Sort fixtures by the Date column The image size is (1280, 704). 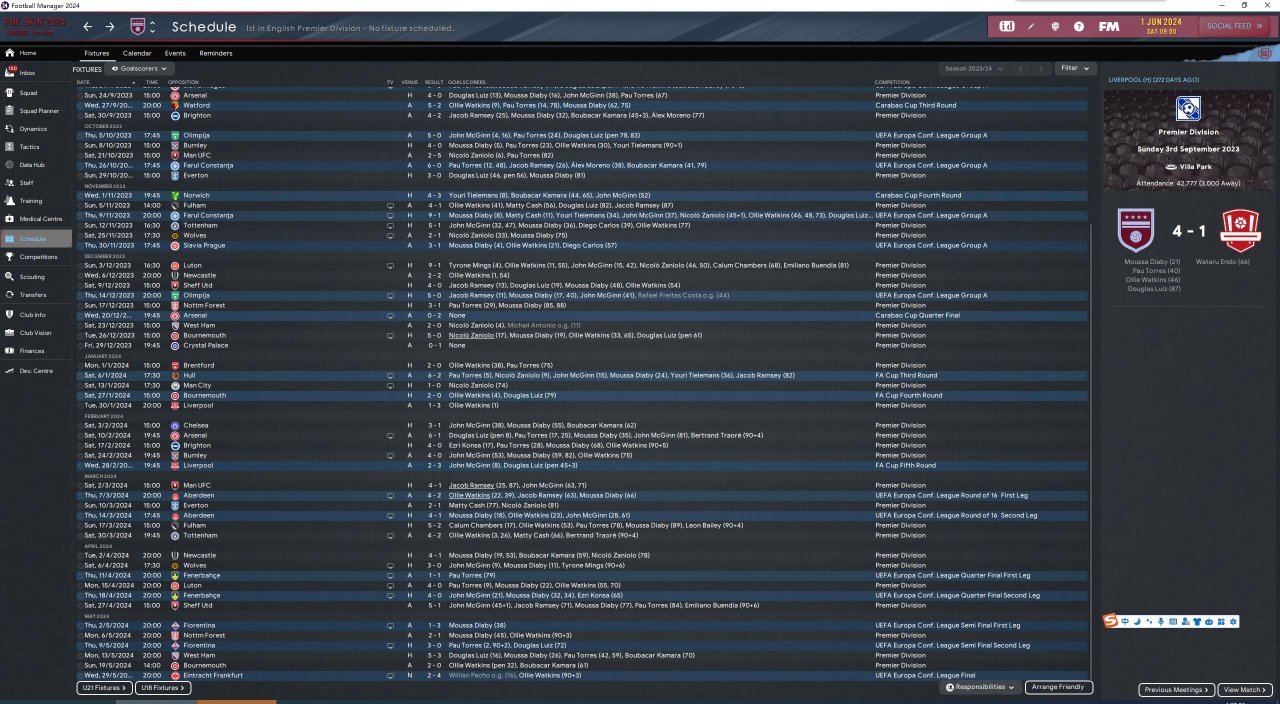(83, 81)
